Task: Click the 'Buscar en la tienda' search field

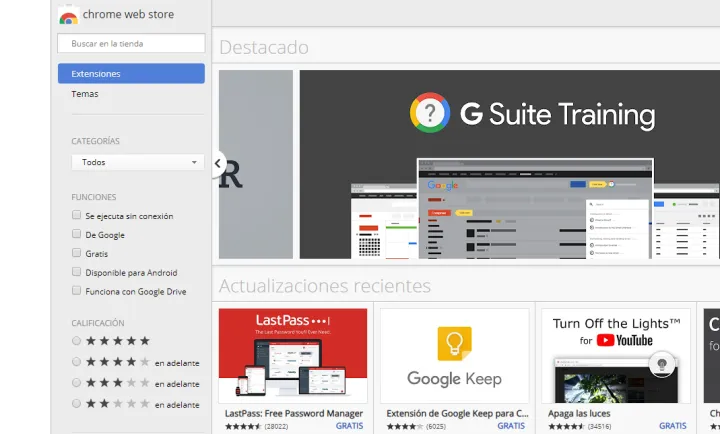Action: 131,44
